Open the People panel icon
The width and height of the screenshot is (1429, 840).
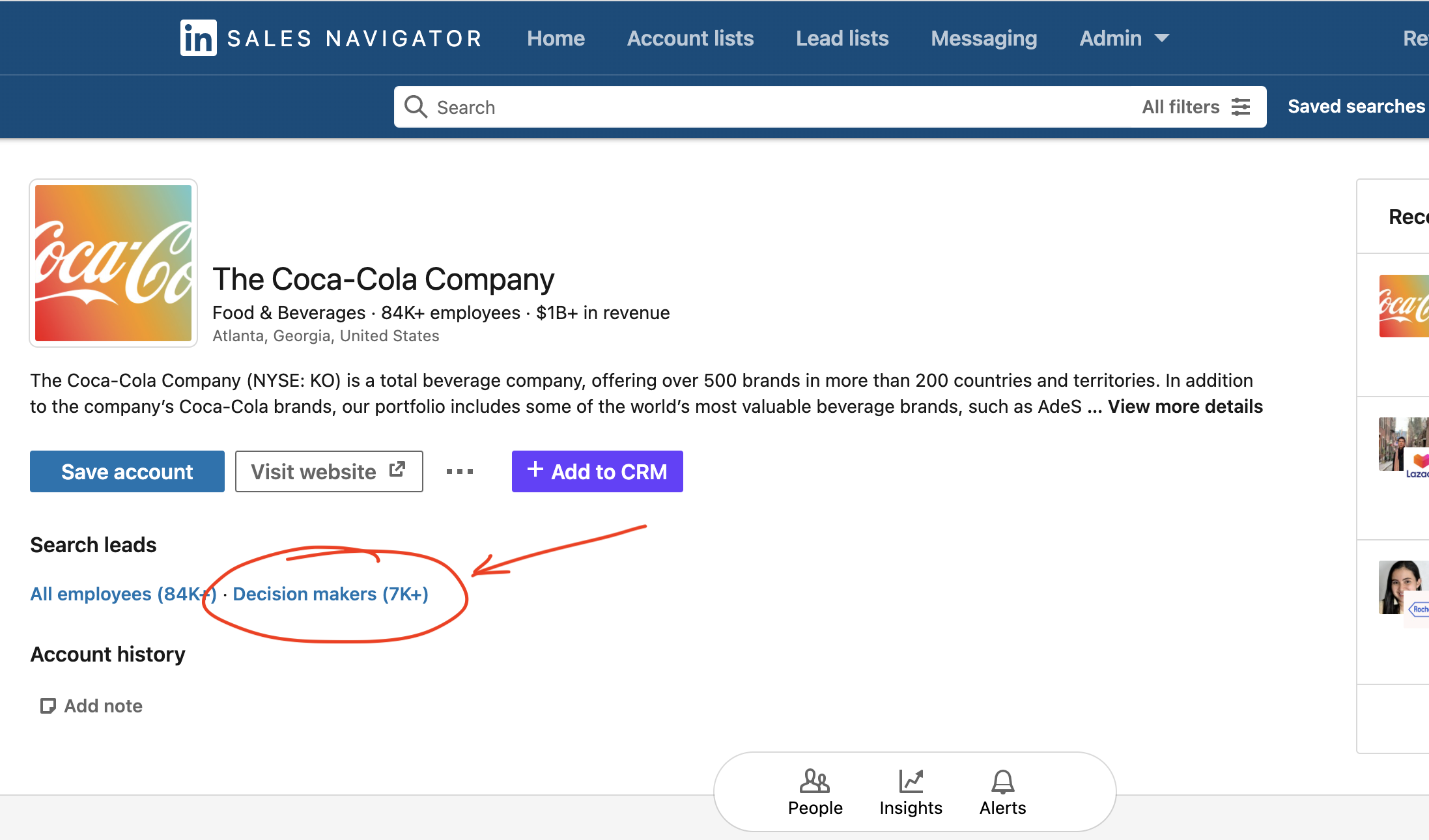tap(815, 780)
